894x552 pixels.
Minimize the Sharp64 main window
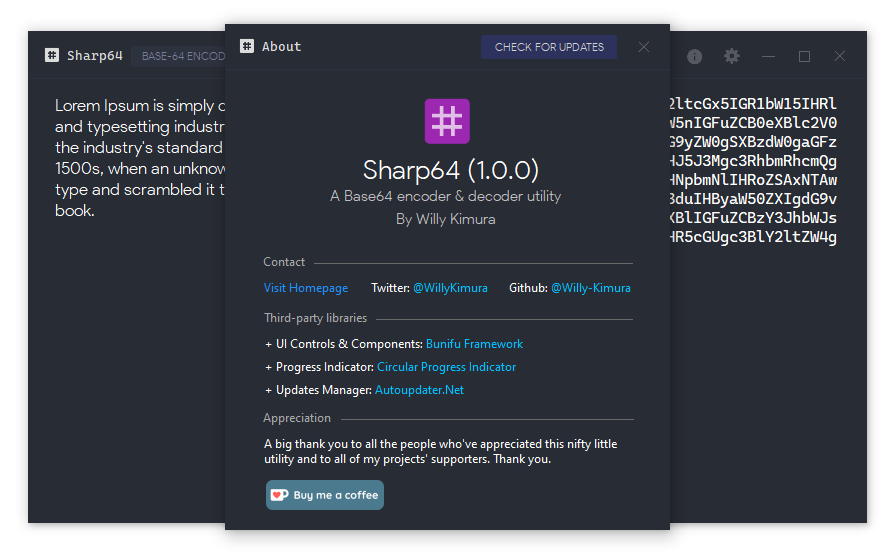768,56
